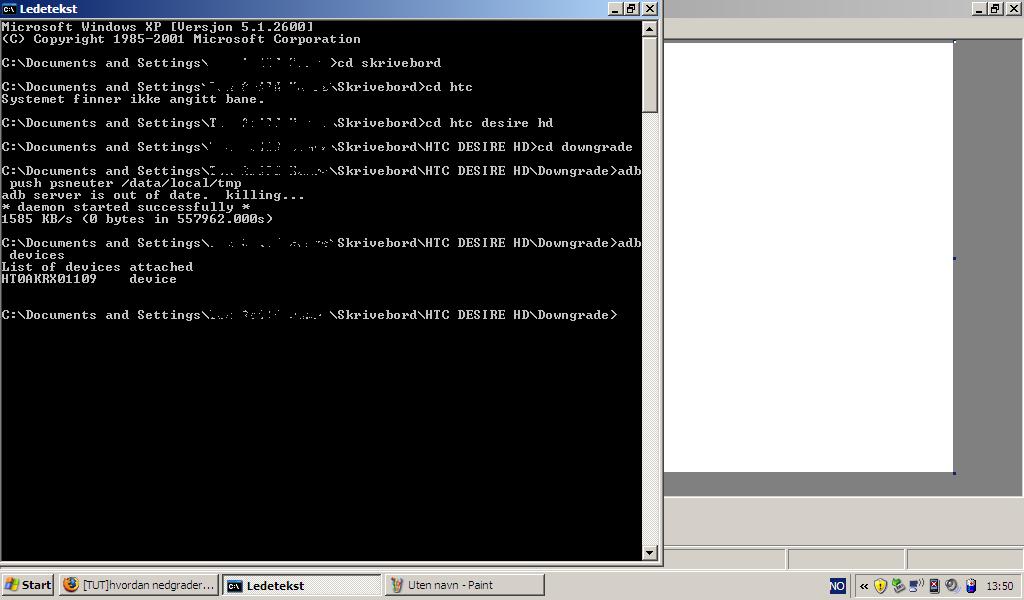Click the 'adb server is out of date' line
Image resolution: width=1024 pixels, height=600 pixels.
pyautogui.click(x=153, y=195)
